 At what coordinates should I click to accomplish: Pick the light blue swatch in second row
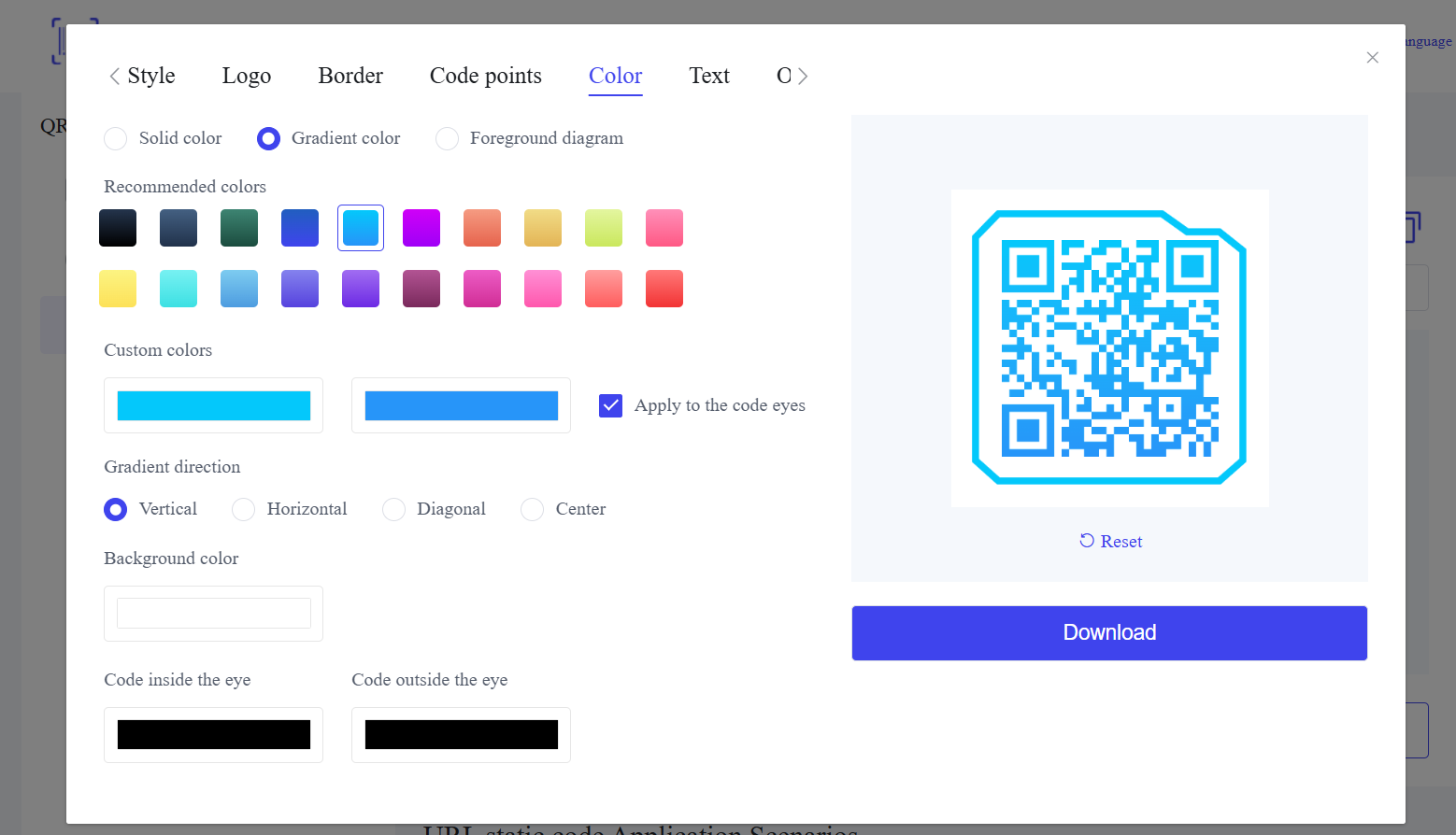tap(239, 289)
